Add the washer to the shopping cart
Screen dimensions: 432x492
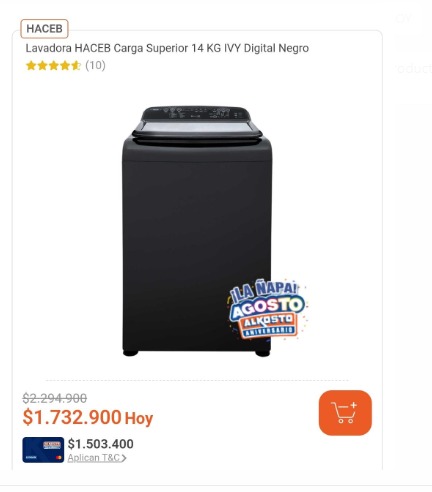coord(345,413)
